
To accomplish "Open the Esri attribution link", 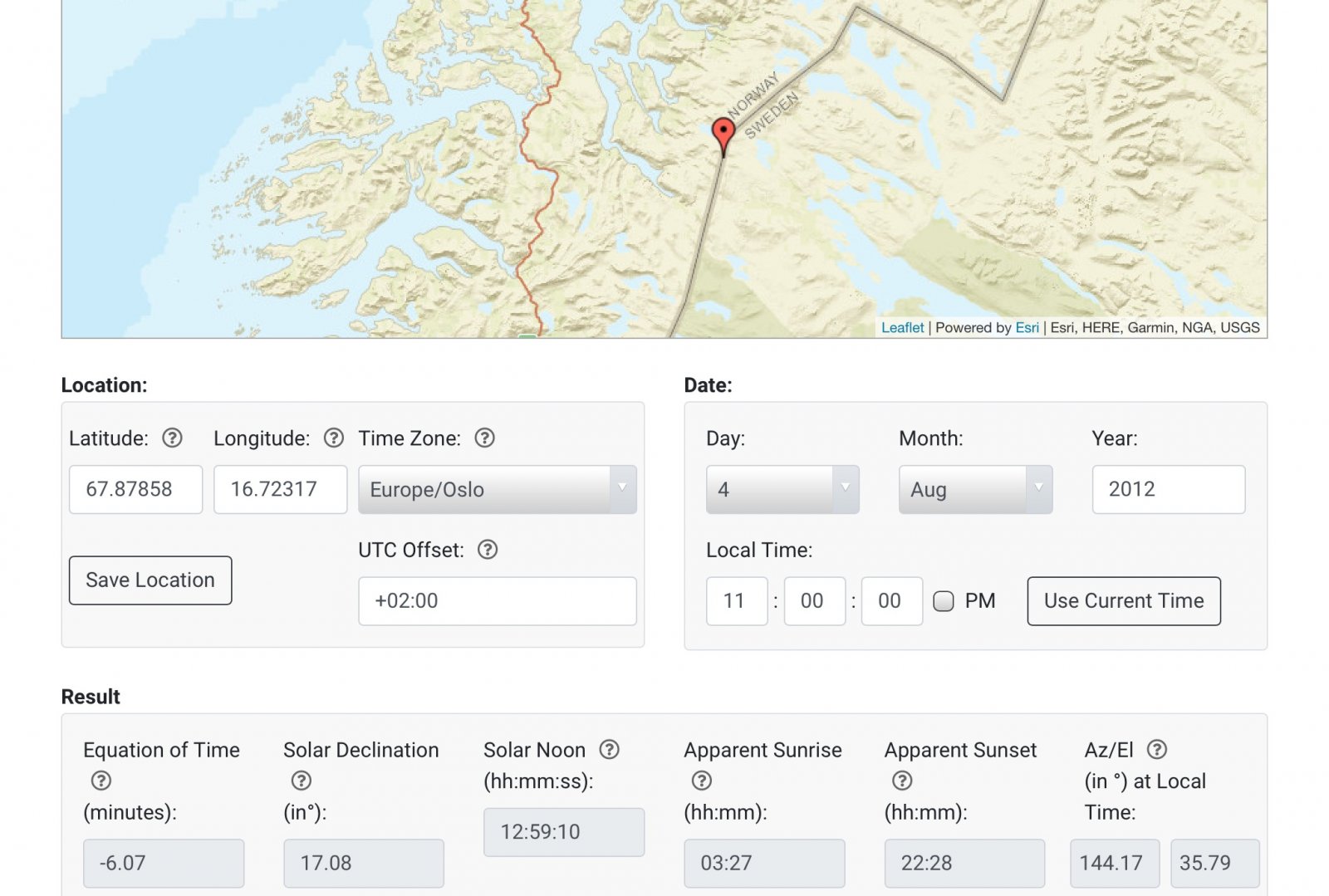I will pyautogui.click(x=1027, y=328).
